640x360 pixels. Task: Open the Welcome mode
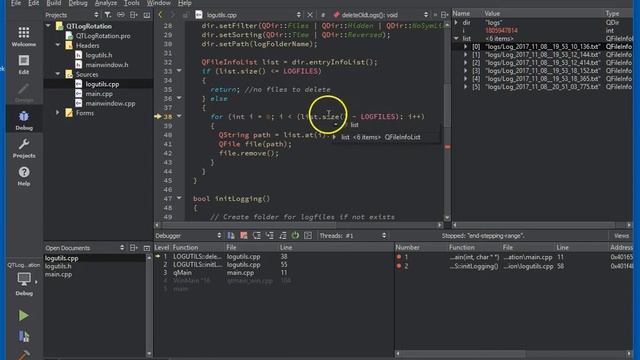click(x=24, y=36)
